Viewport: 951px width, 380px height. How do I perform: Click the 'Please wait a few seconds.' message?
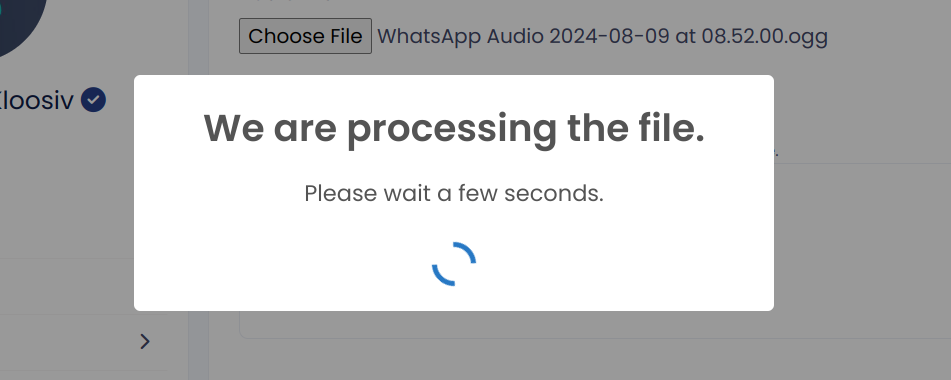(454, 193)
